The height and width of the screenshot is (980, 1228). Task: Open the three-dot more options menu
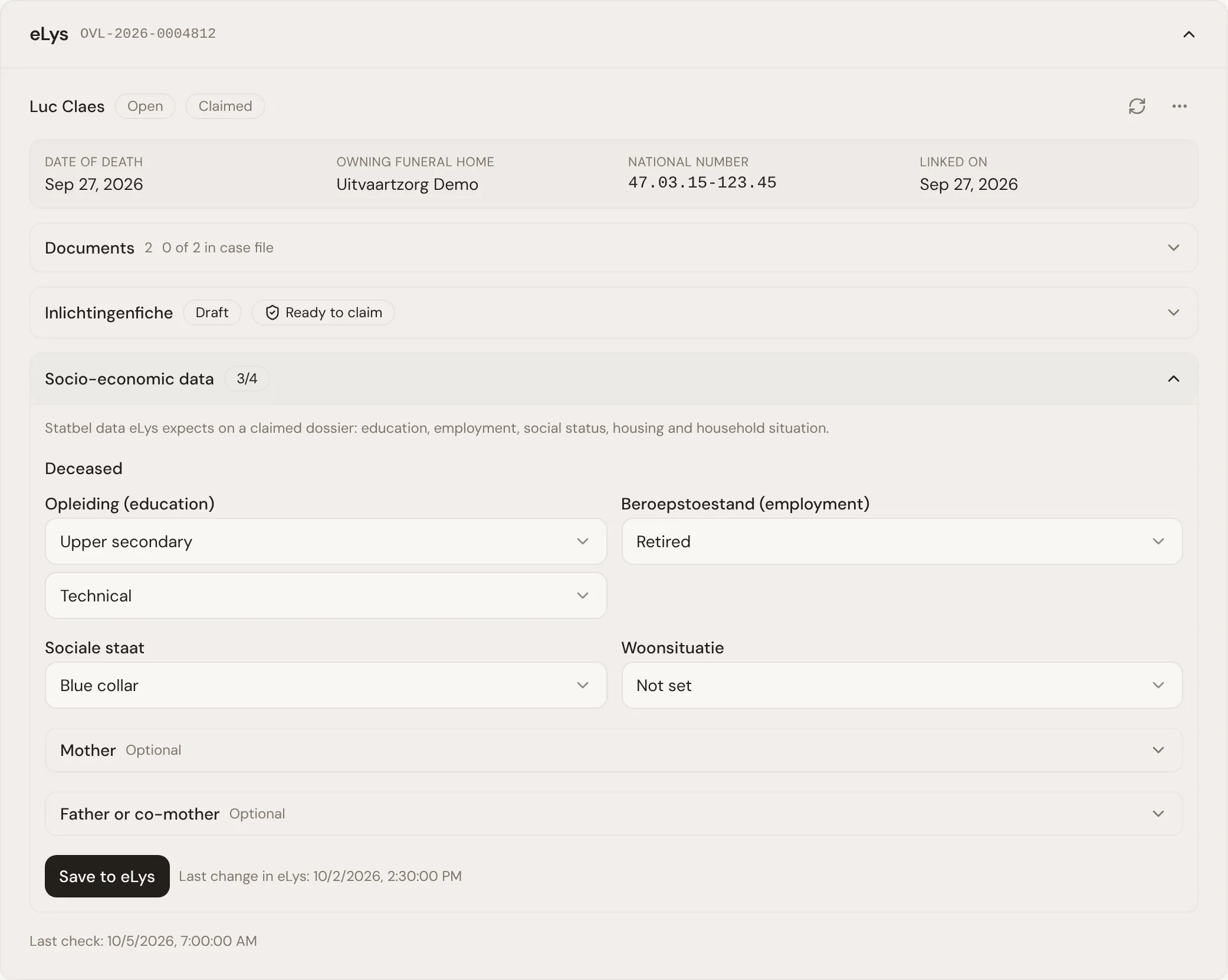(1179, 106)
